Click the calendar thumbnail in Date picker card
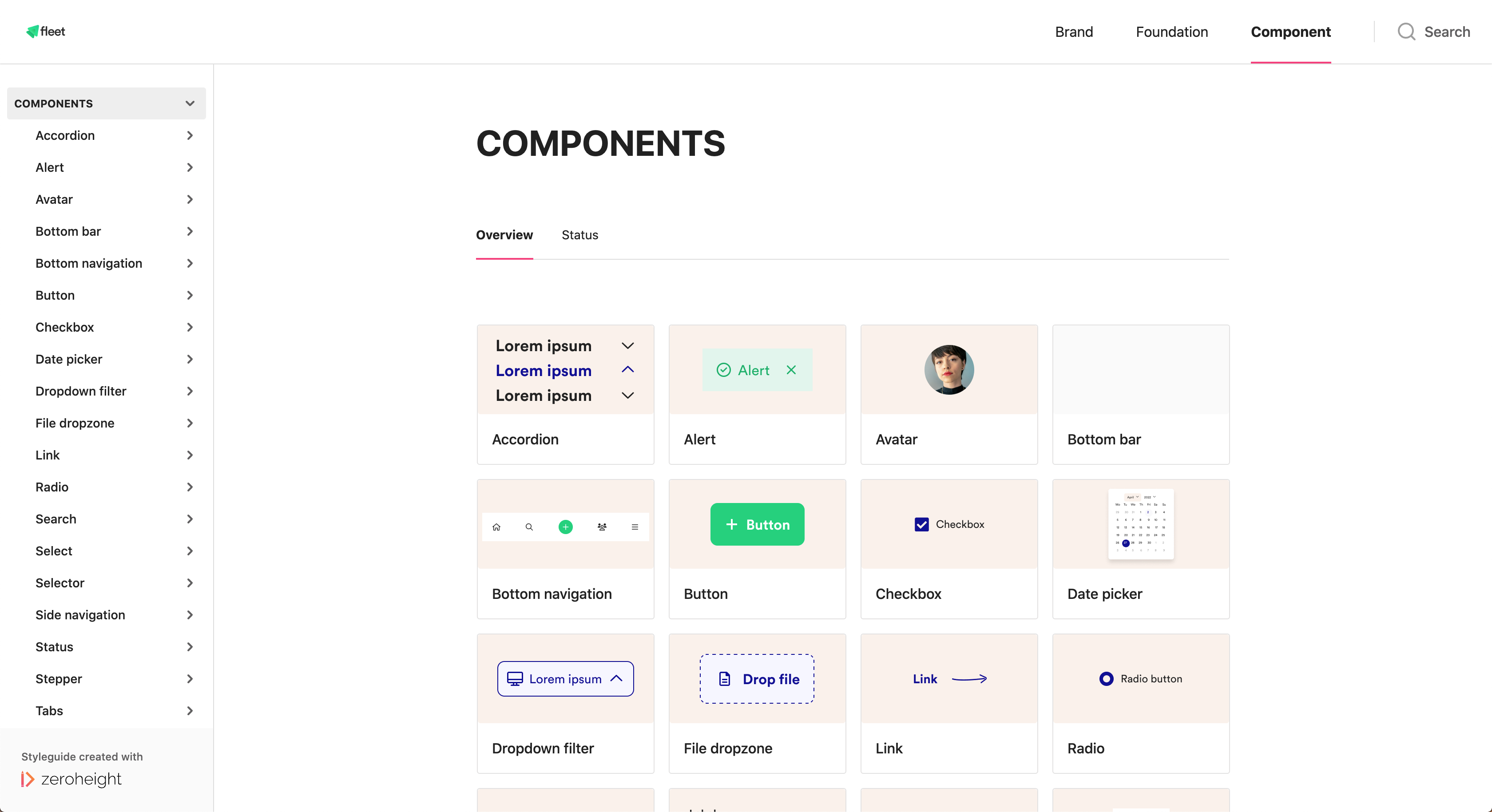Viewport: 1492px width, 812px height. pyautogui.click(x=1140, y=523)
